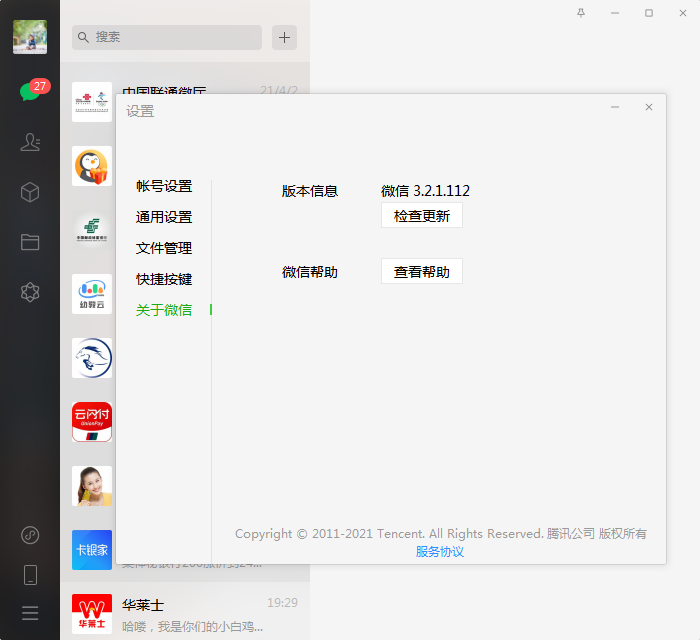The image size is (700, 640).
Task: Open the China Unicom chat avatar
Action: pos(92,102)
